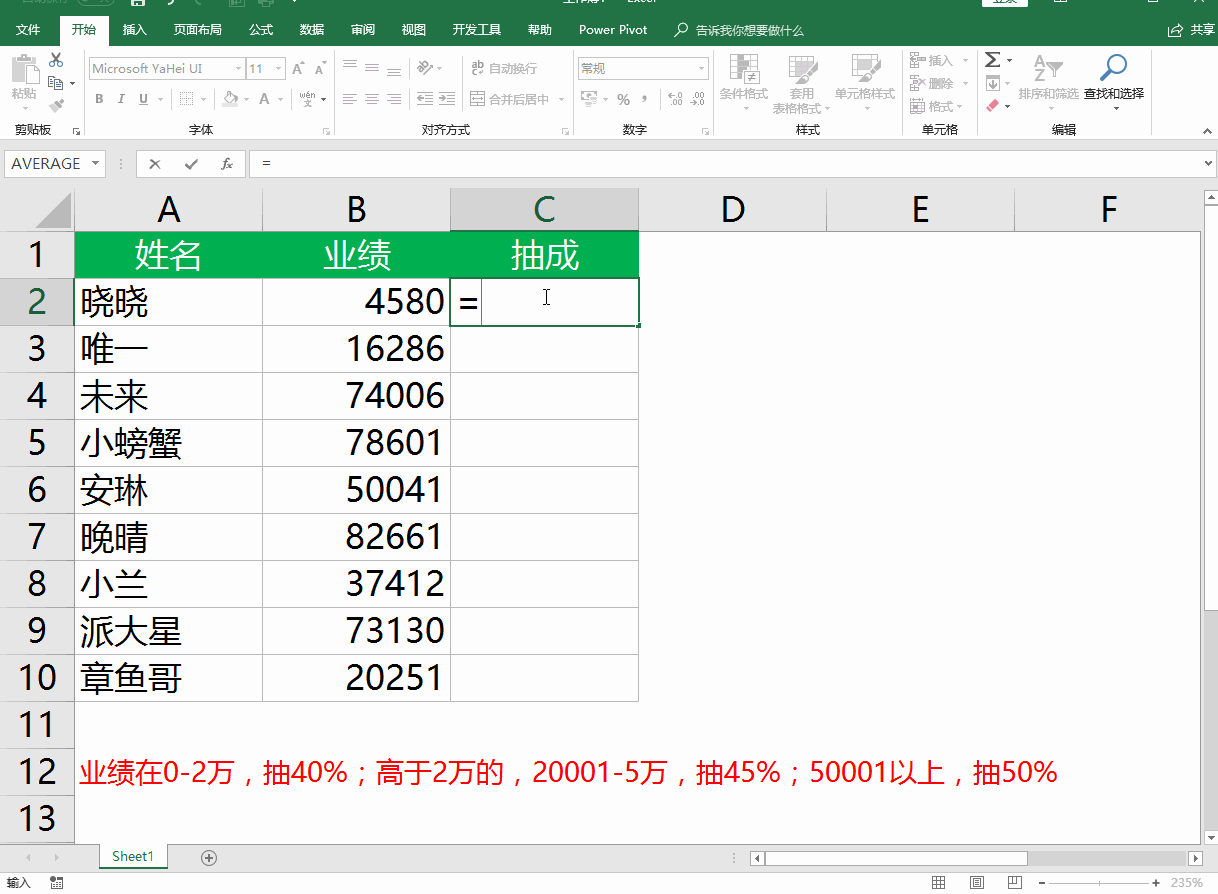Click the Paste clipboard icon
The width and height of the screenshot is (1218, 894).
[24, 70]
